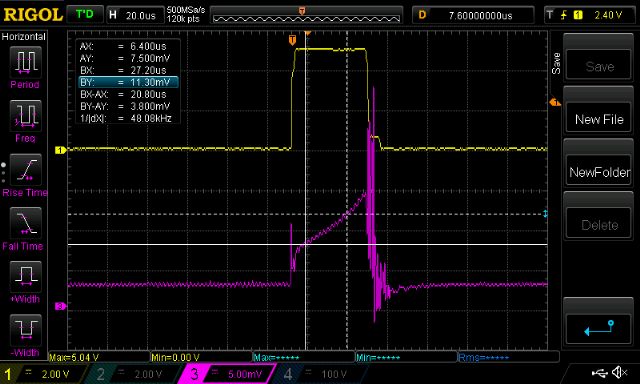640x384 pixels.
Task: Pick the +Width measurement icon
Action: [25, 277]
